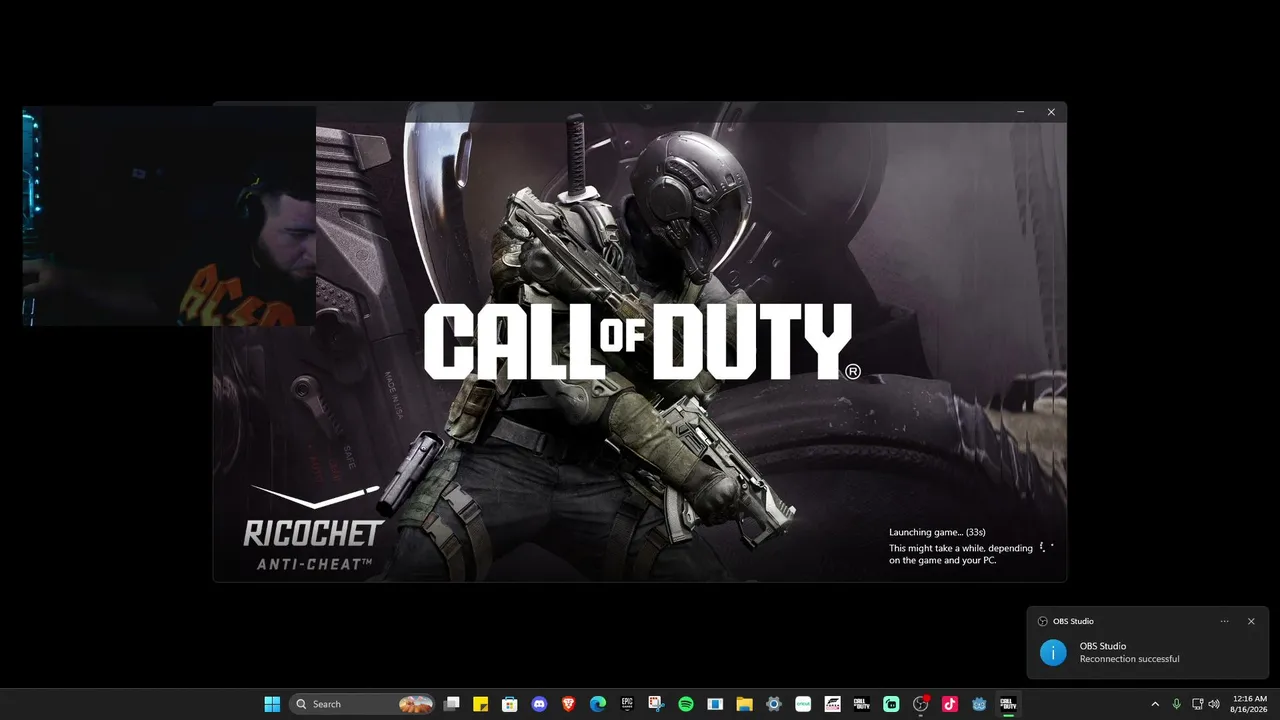Open Epic Games Launcher from the taskbar
The height and width of the screenshot is (720, 1280).
pyautogui.click(x=627, y=704)
